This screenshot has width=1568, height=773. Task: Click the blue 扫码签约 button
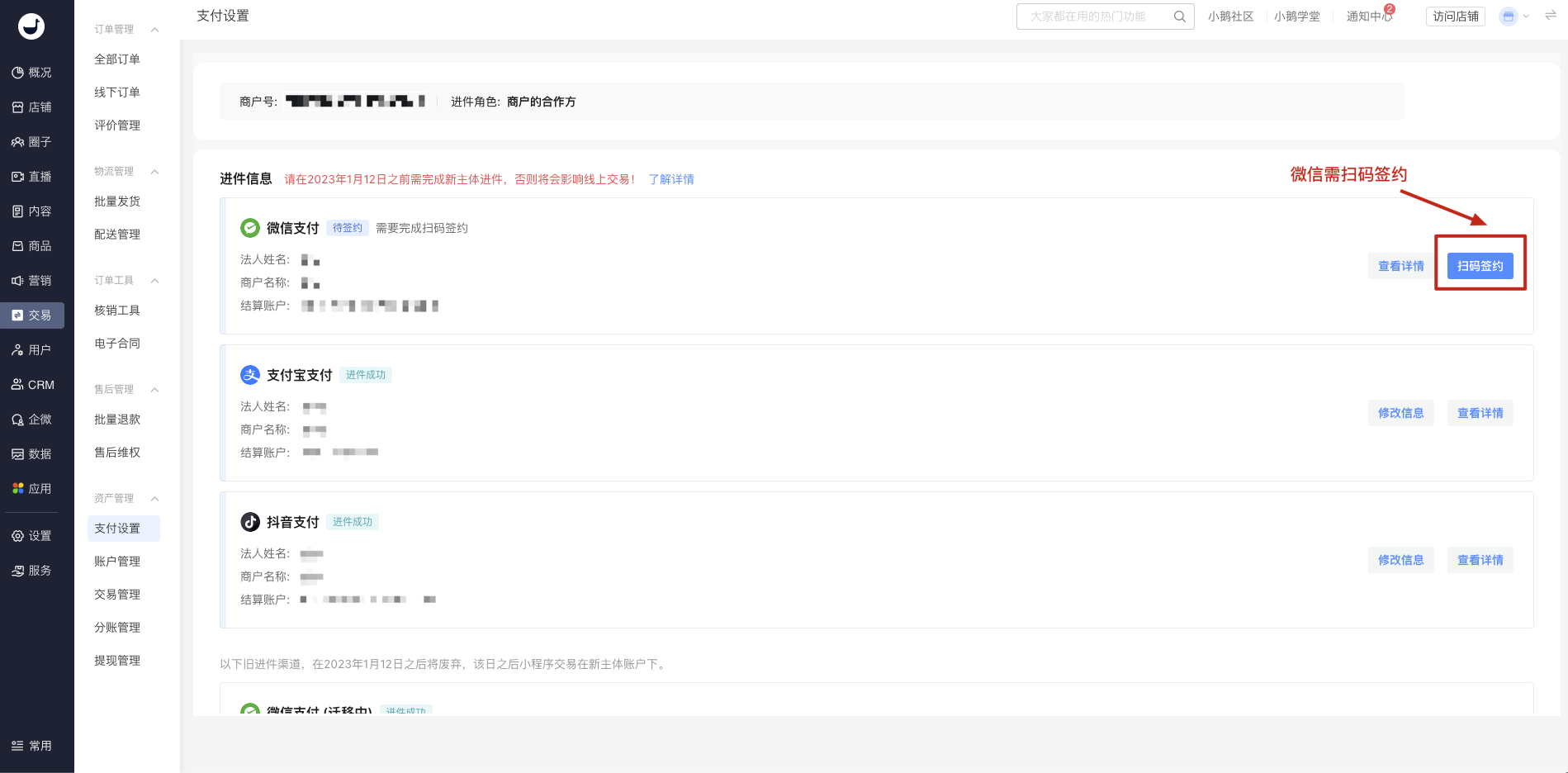point(1480,266)
